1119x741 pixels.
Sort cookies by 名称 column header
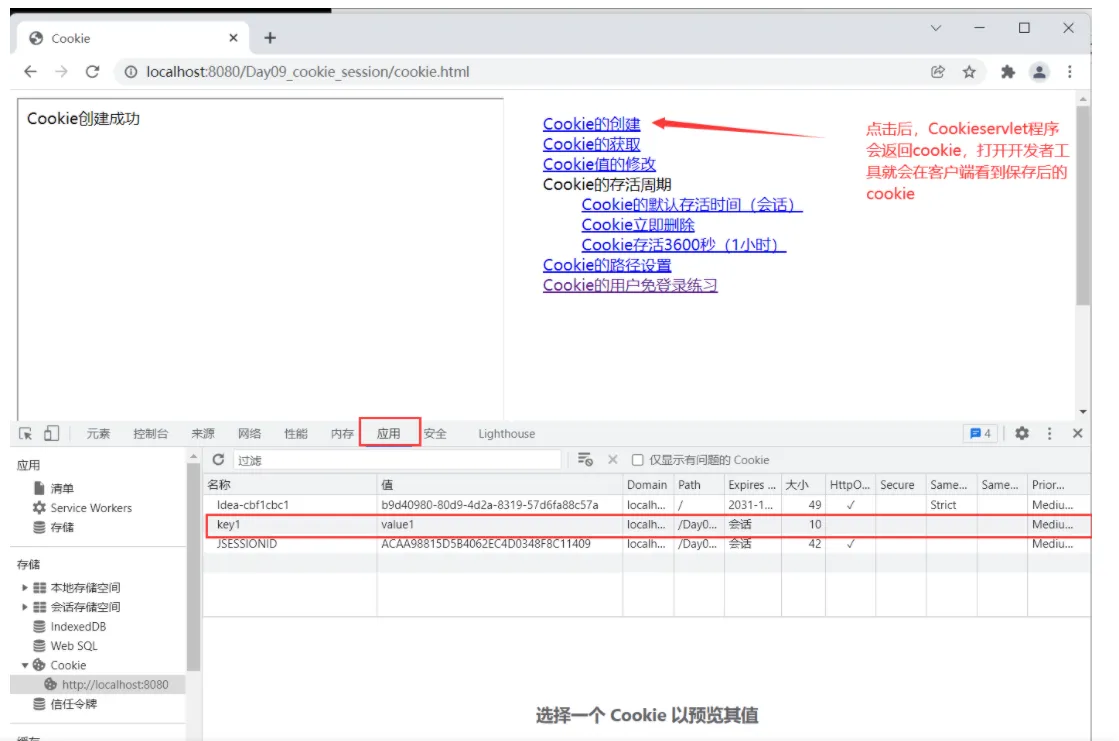[290, 484]
